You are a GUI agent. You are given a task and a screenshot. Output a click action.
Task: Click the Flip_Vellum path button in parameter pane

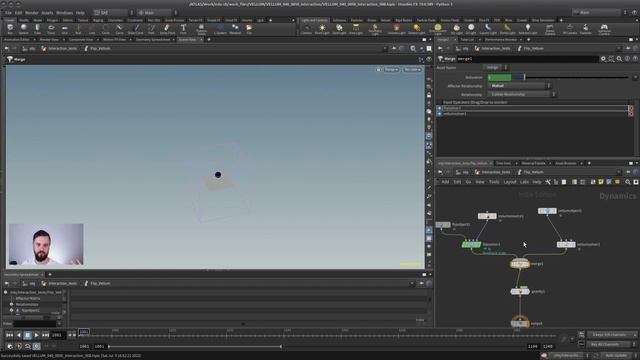click(x=530, y=48)
